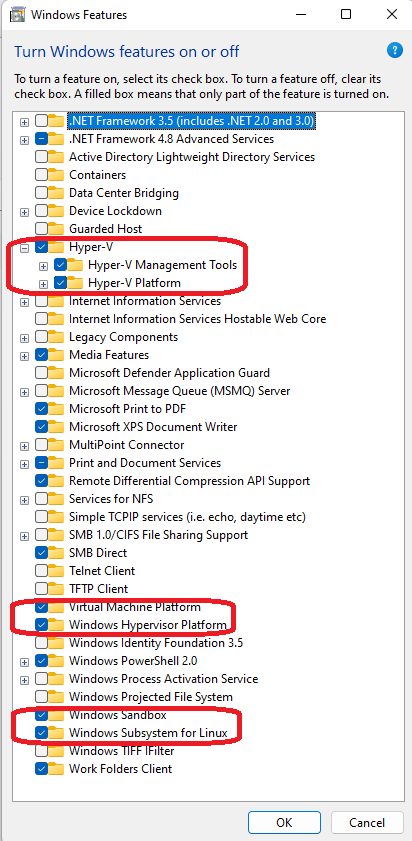Uncheck Media Features checkbox

[41, 355]
